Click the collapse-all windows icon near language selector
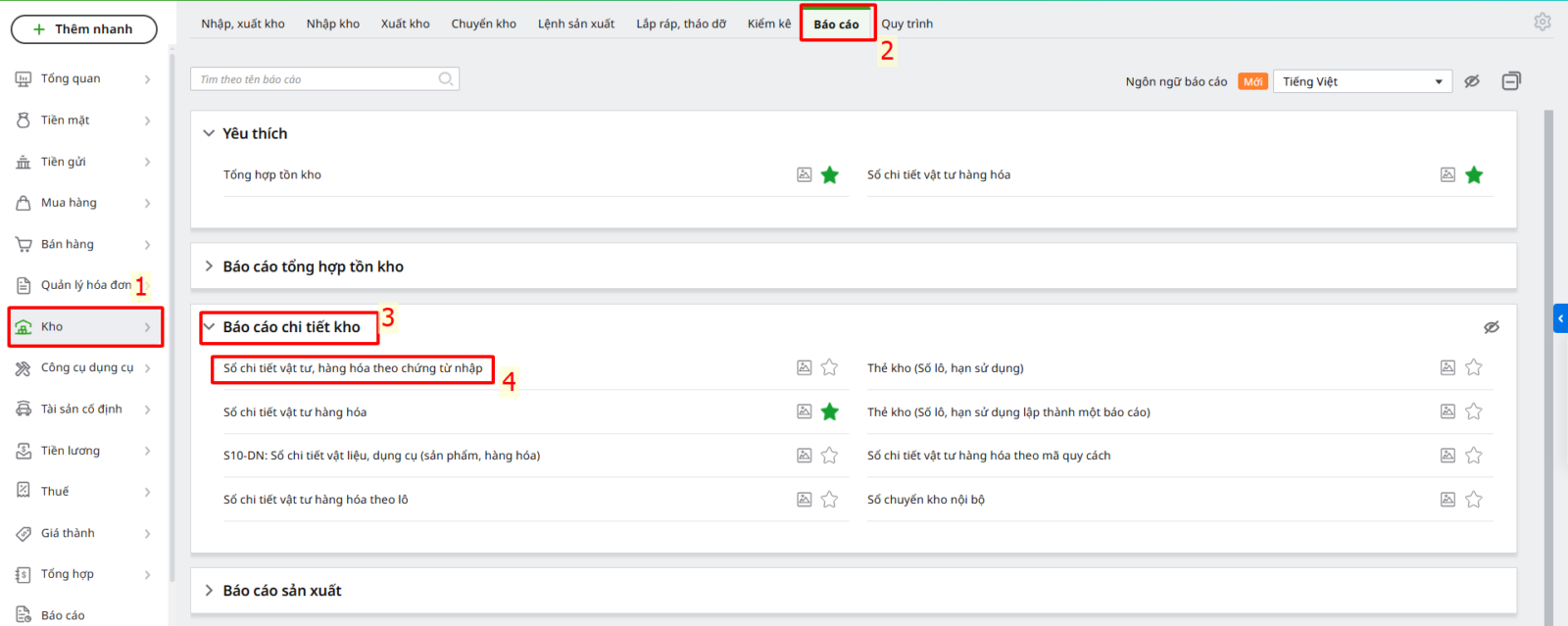This screenshot has width=1568, height=626. [x=1511, y=81]
